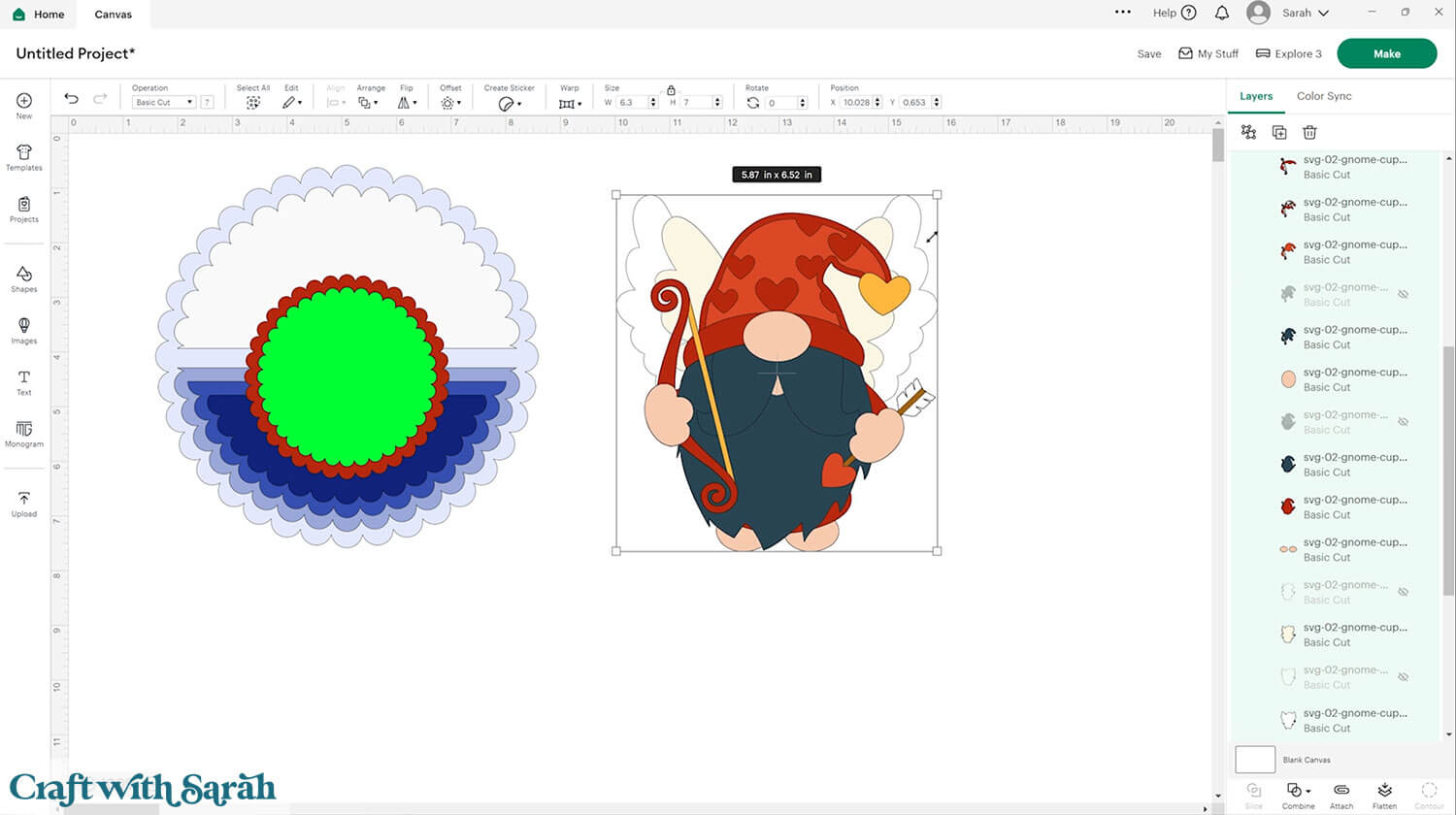1456x815 pixels.
Task: Click the Upload icon in sidebar
Action: 24,503
